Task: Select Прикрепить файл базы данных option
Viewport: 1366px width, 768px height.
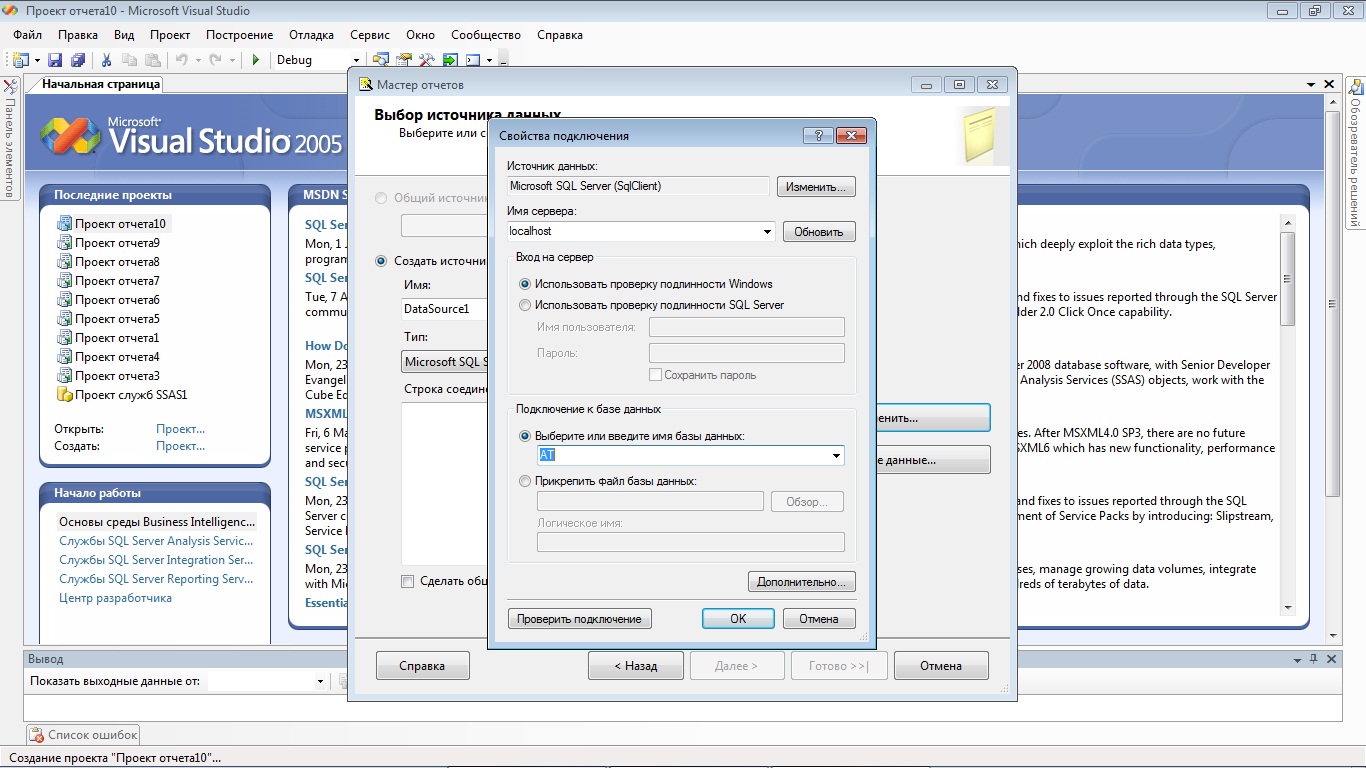Action: coord(525,481)
